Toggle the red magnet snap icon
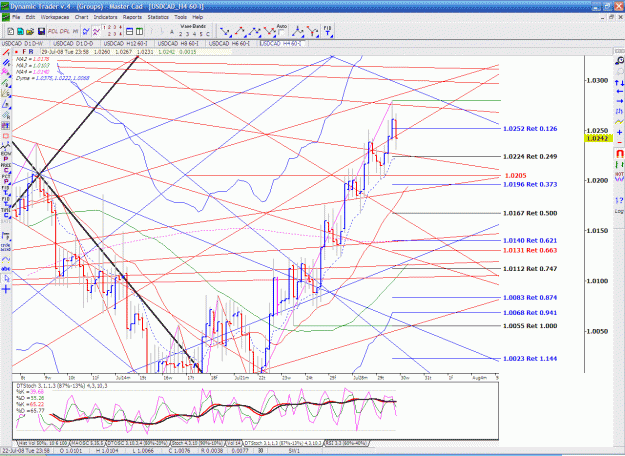Image resolution: width=625 pixels, height=456 pixels. tap(619, 153)
